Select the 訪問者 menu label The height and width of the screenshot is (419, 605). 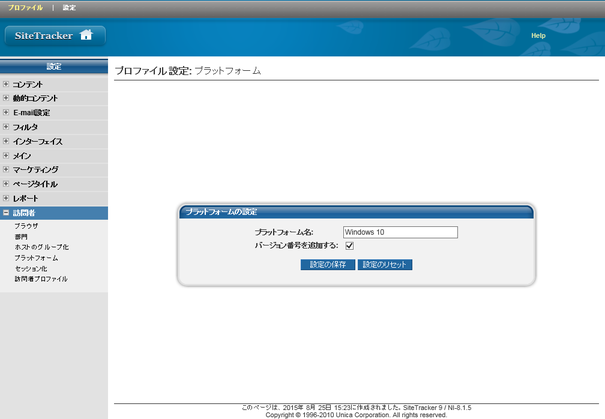[24, 213]
